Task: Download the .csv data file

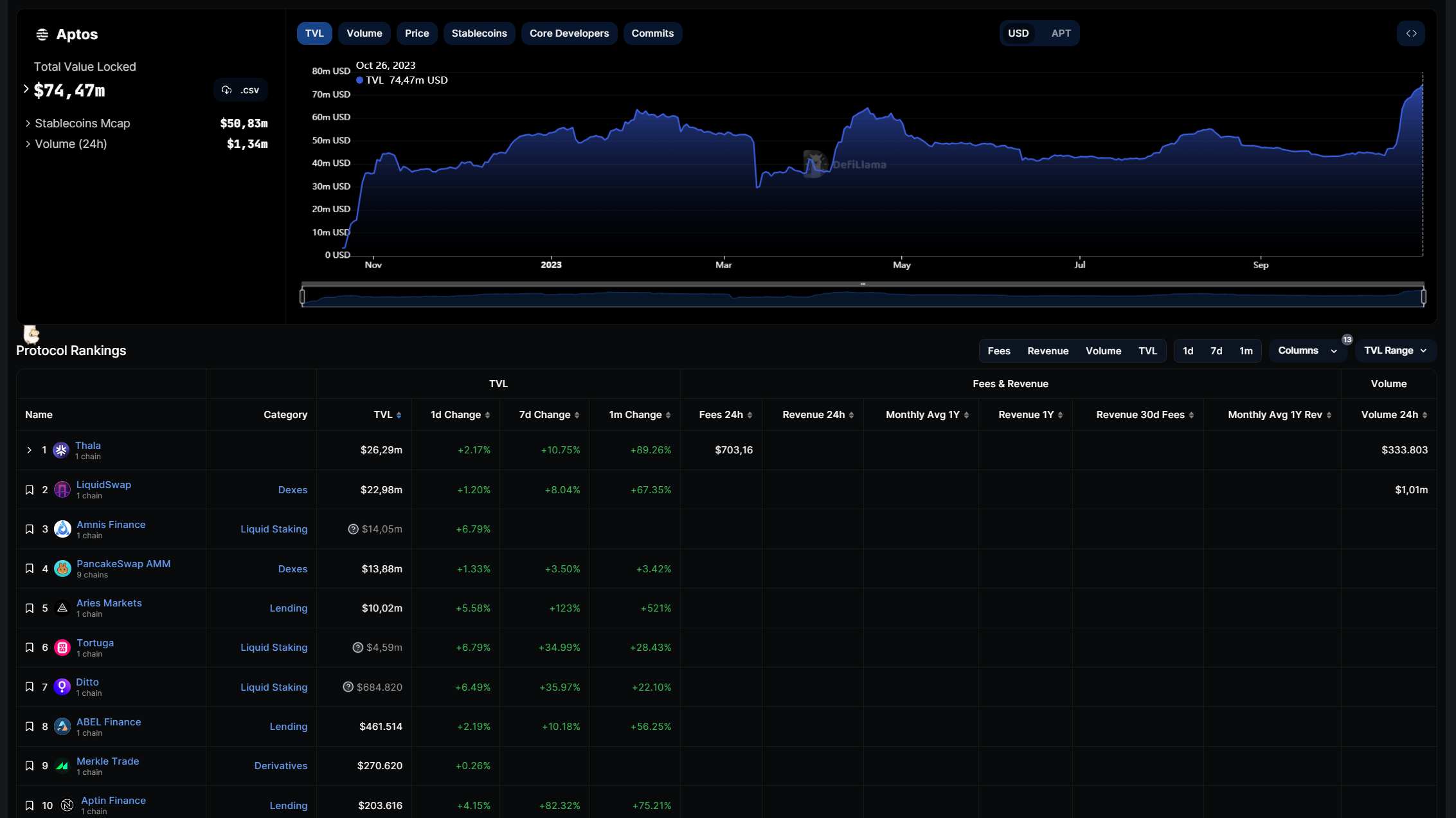Action: point(241,90)
